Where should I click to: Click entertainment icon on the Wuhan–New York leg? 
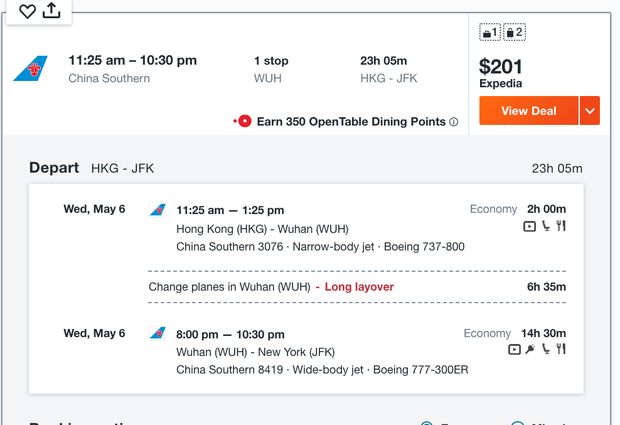pyautogui.click(x=514, y=349)
